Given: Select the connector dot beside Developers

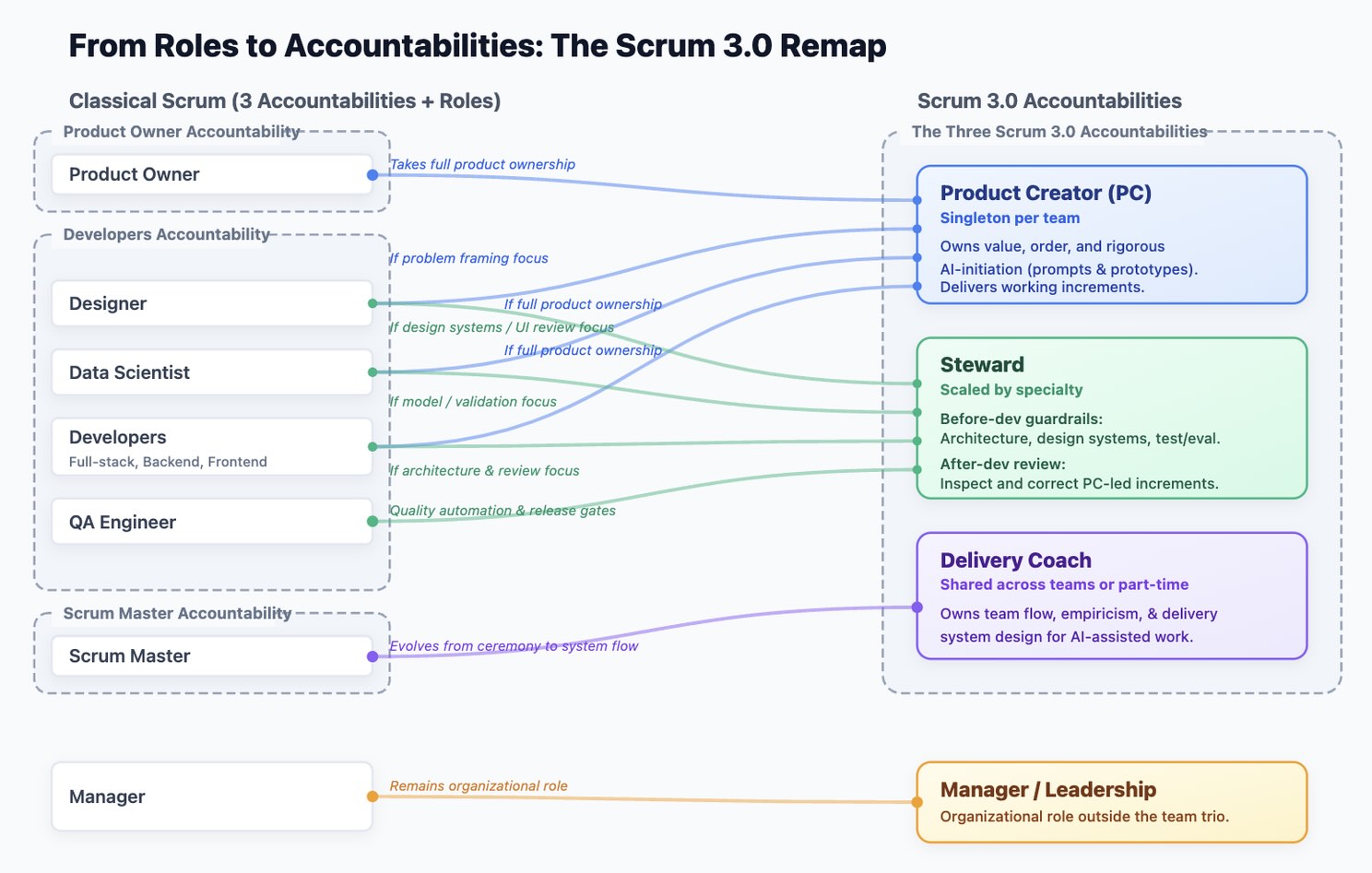Looking at the screenshot, I should [372, 444].
